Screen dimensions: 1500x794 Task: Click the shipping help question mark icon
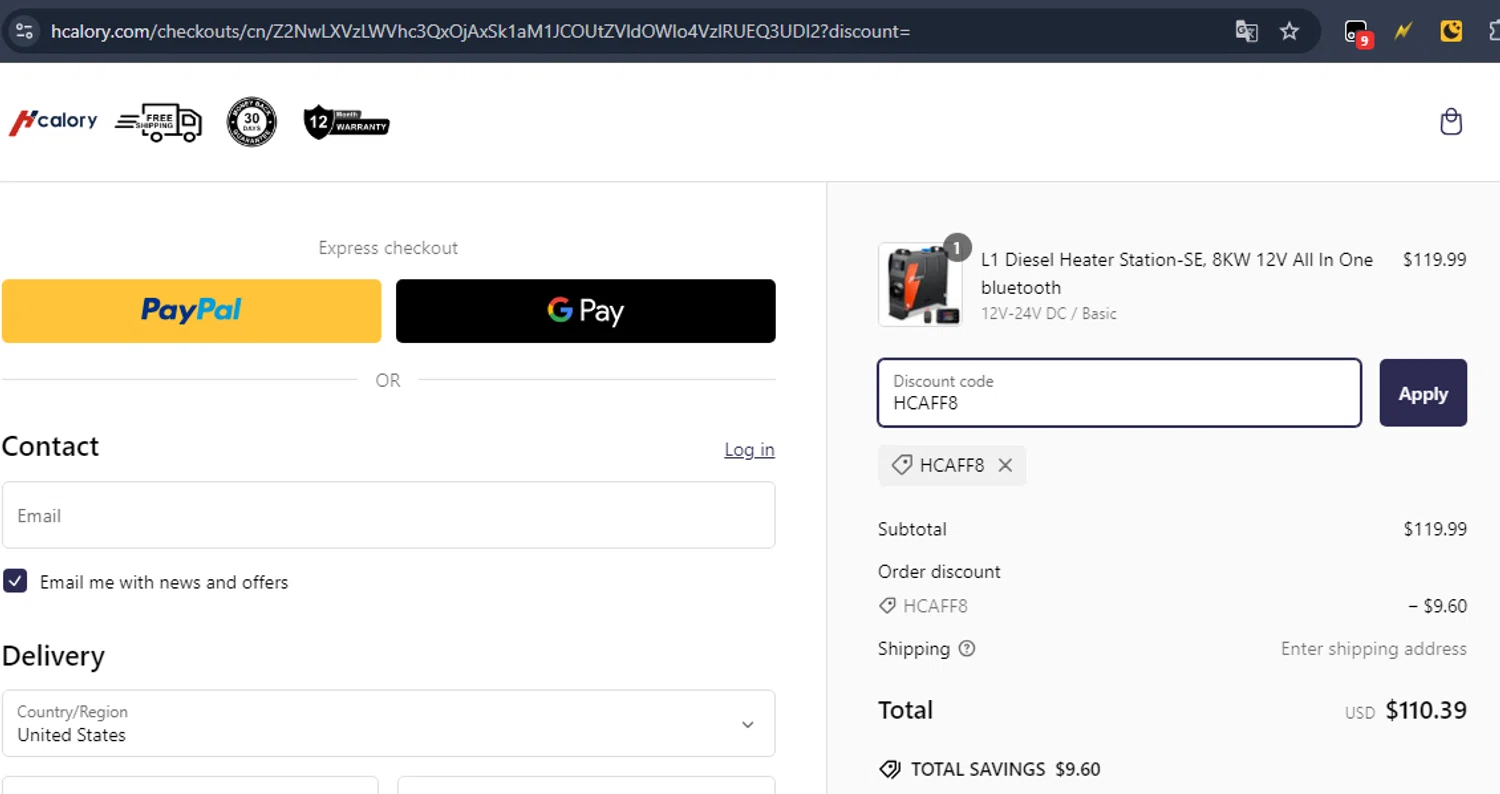pyautogui.click(x=967, y=649)
